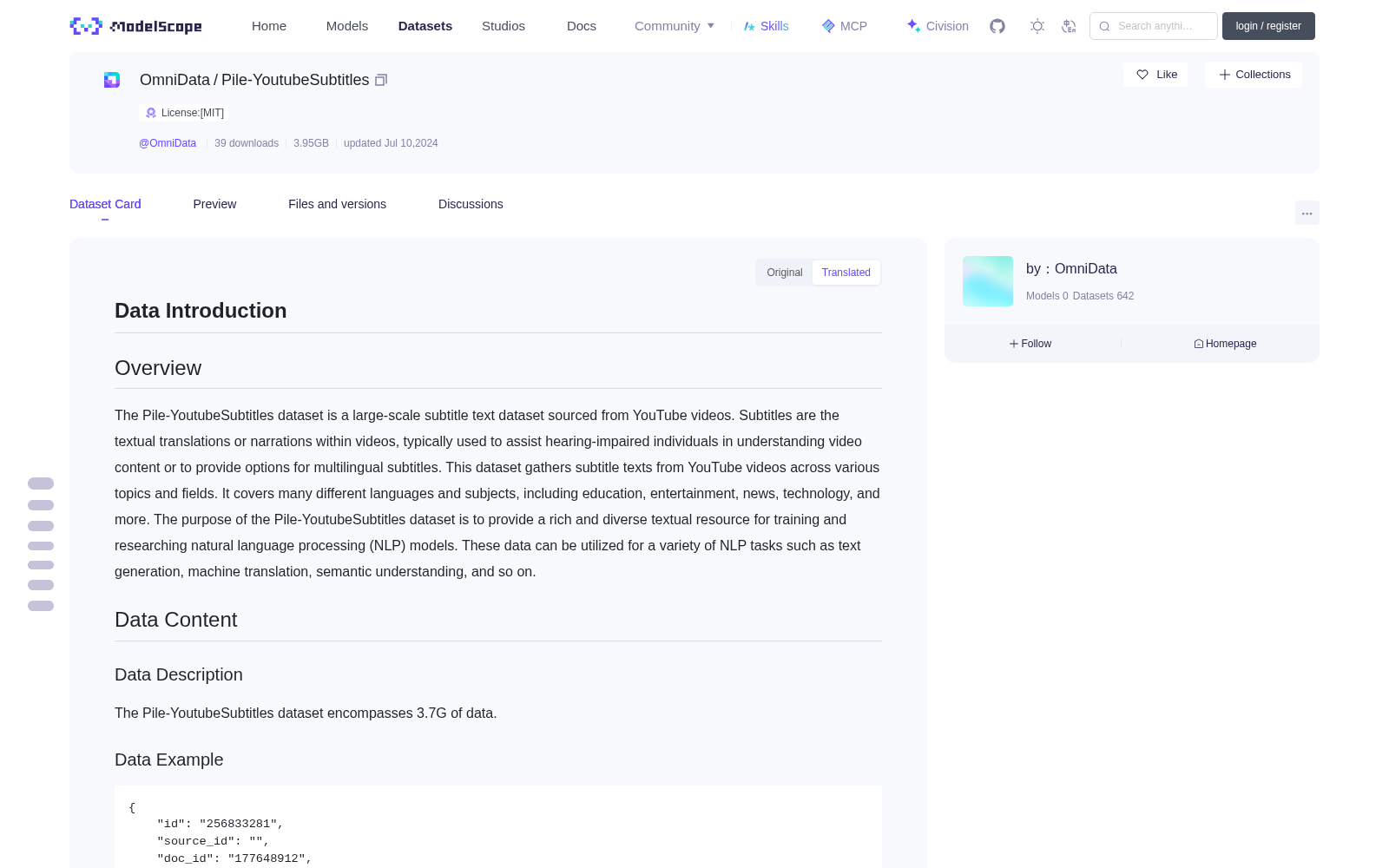Switch the card to the Original text
Viewport: 1389px width, 868px height.
click(785, 273)
